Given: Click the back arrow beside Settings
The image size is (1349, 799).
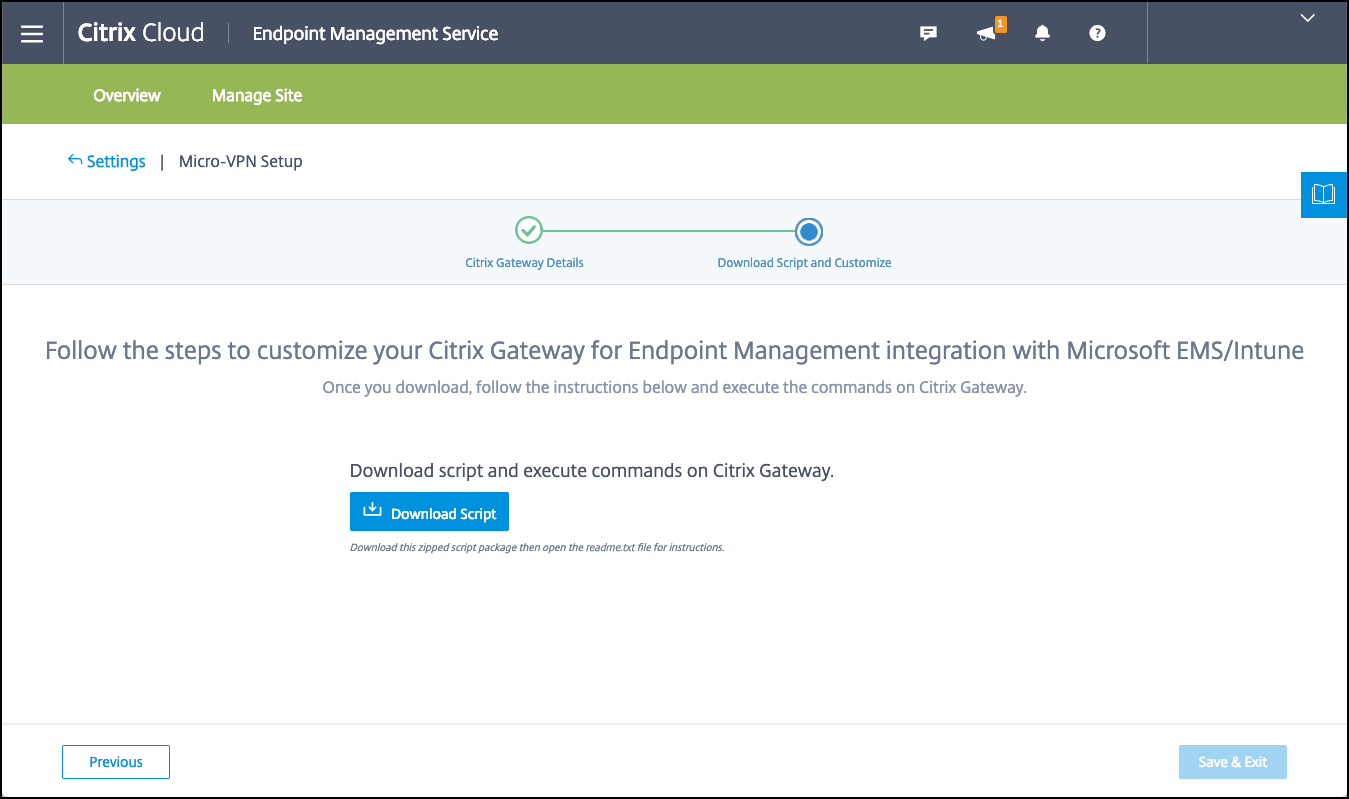Looking at the screenshot, I should point(75,160).
